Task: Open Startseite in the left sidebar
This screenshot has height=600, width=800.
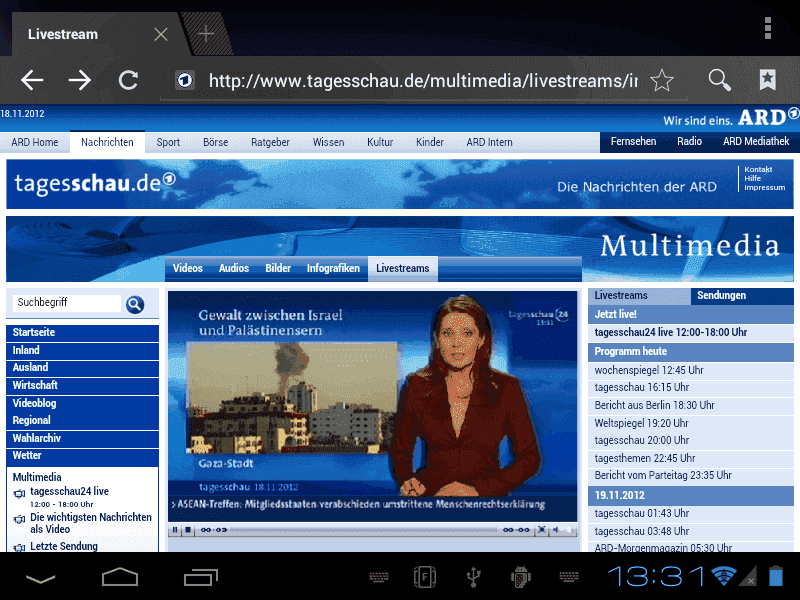Action: [83, 333]
